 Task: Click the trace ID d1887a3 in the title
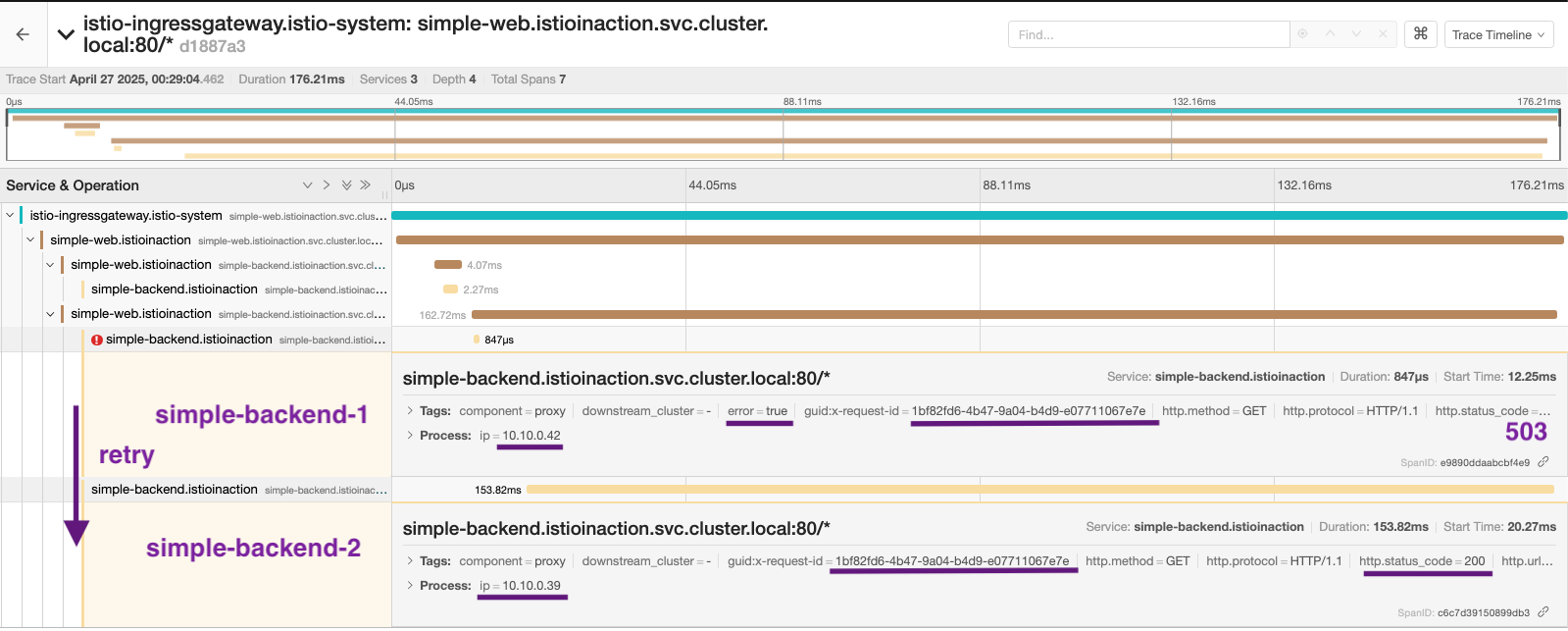click(x=213, y=46)
